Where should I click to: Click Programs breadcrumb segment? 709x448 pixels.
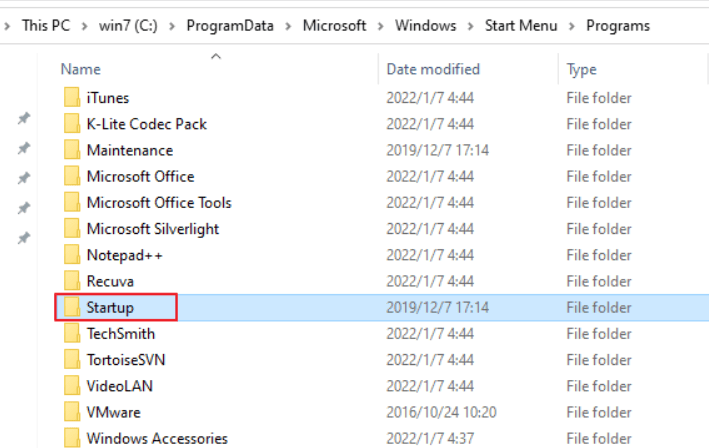(x=618, y=26)
